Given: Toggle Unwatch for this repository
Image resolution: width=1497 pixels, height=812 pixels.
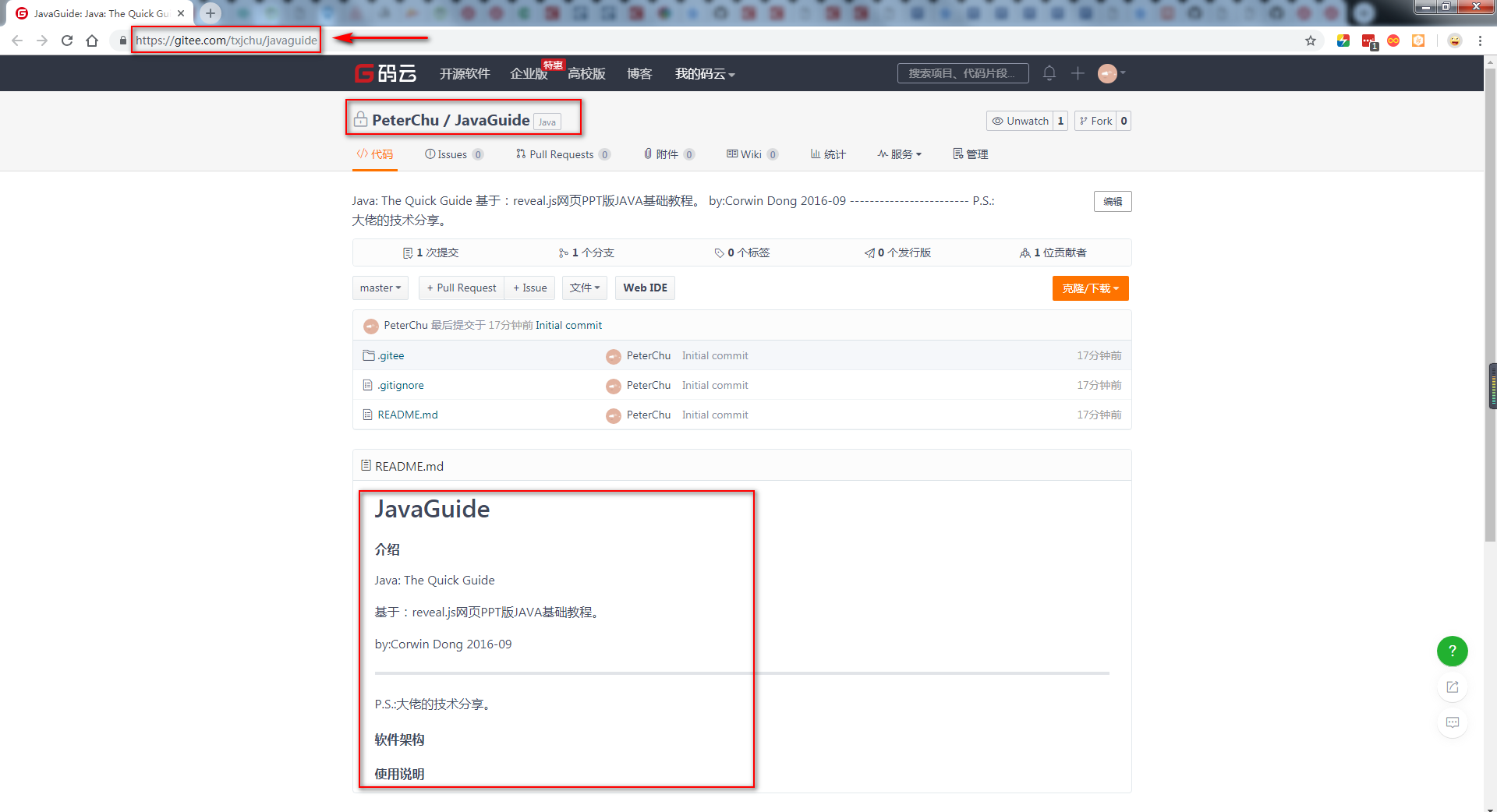Looking at the screenshot, I should pos(1020,121).
